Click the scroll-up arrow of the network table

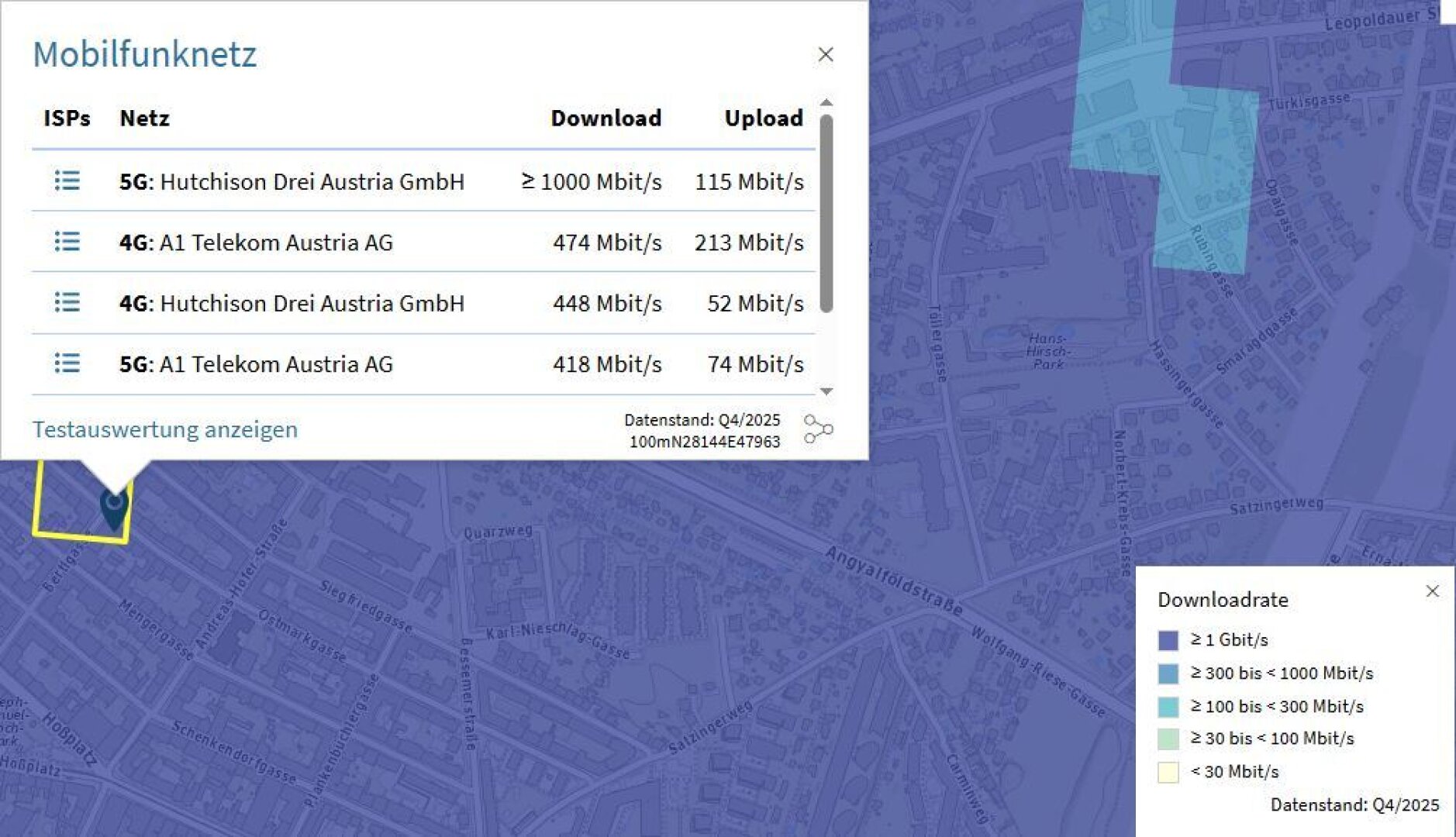(826, 102)
